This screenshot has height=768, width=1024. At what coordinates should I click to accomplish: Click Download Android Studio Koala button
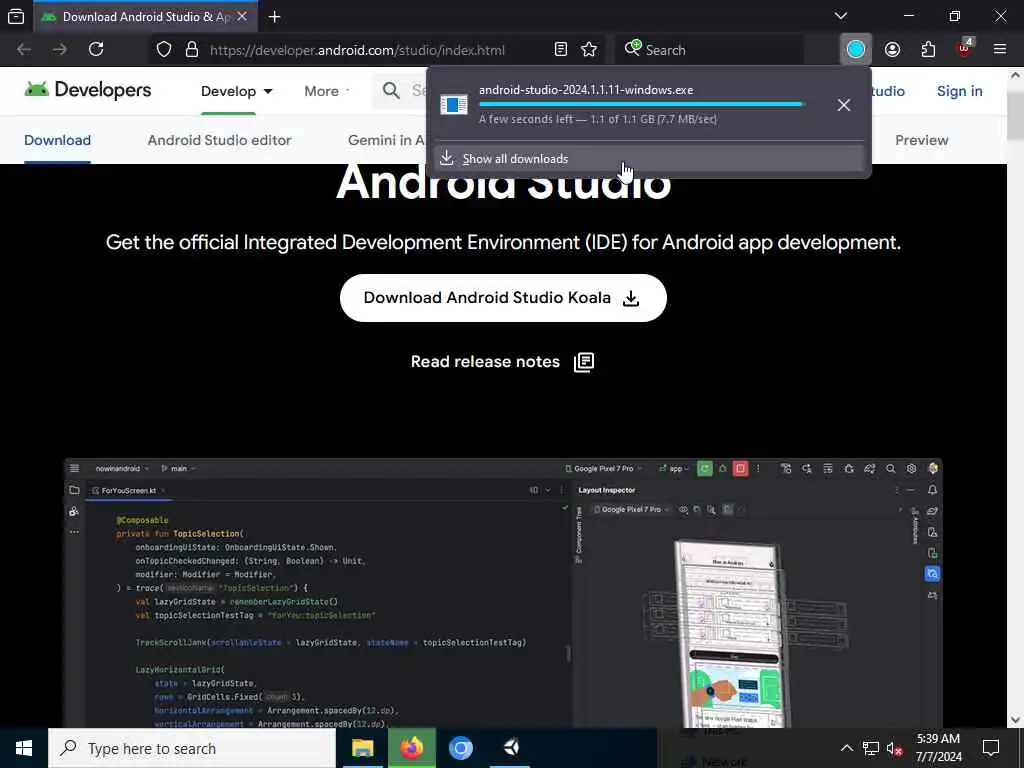click(x=503, y=298)
